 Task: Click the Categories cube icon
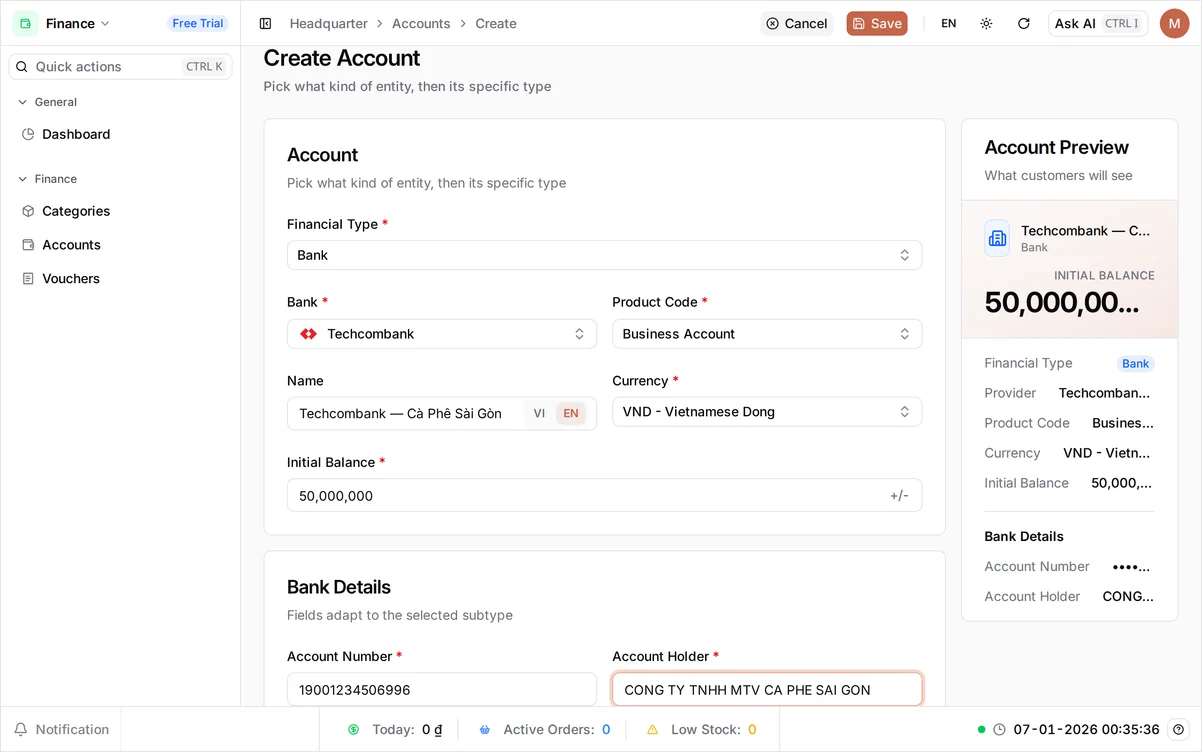[28, 211]
